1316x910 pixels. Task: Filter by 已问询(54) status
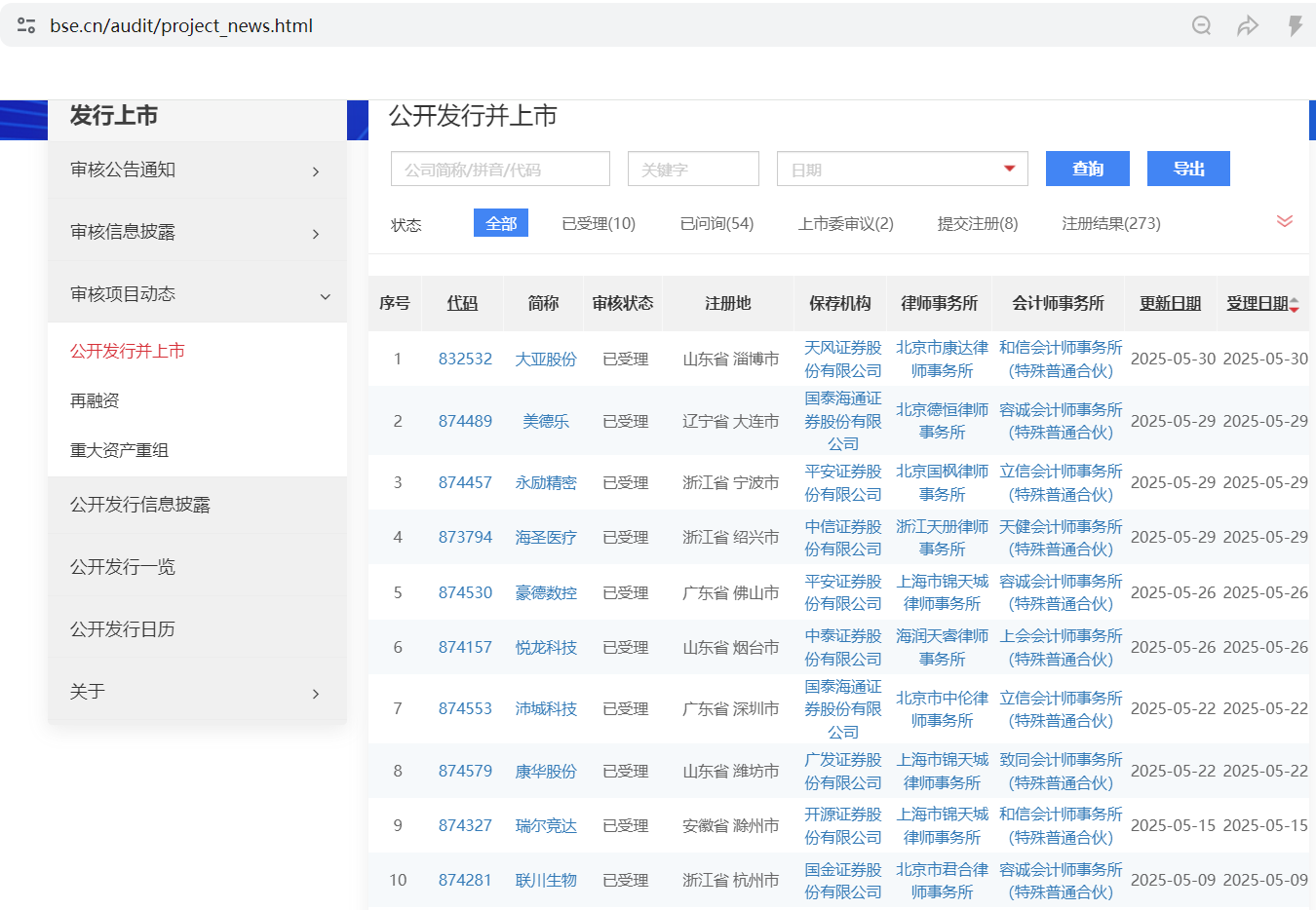(x=716, y=223)
